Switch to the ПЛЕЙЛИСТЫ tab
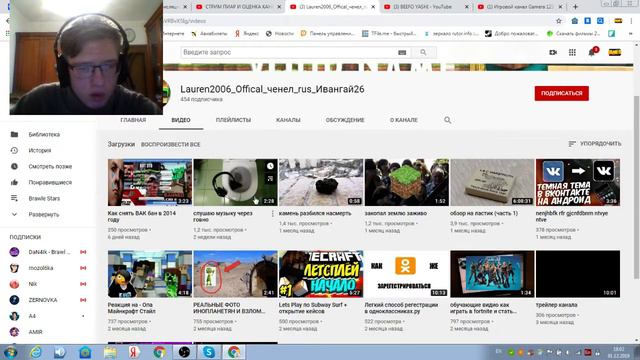This screenshot has height=360, width=640. click(233, 120)
